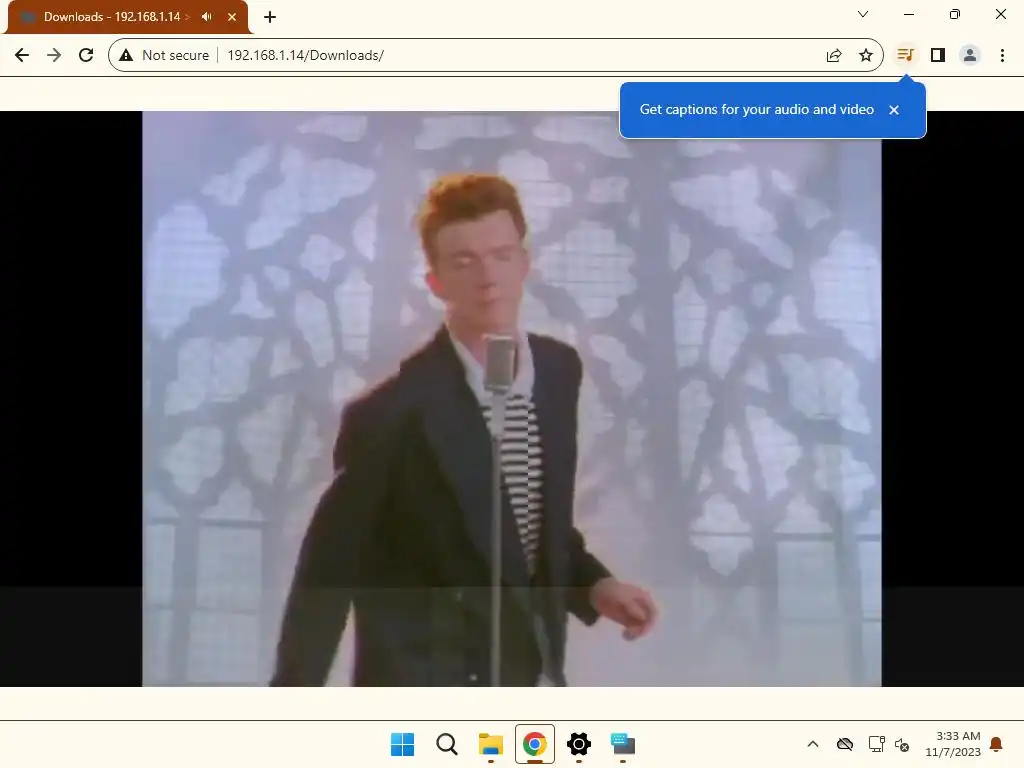This screenshot has width=1024, height=768.
Task: Open the OneDrive cloud tray icon
Action: click(845, 744)
